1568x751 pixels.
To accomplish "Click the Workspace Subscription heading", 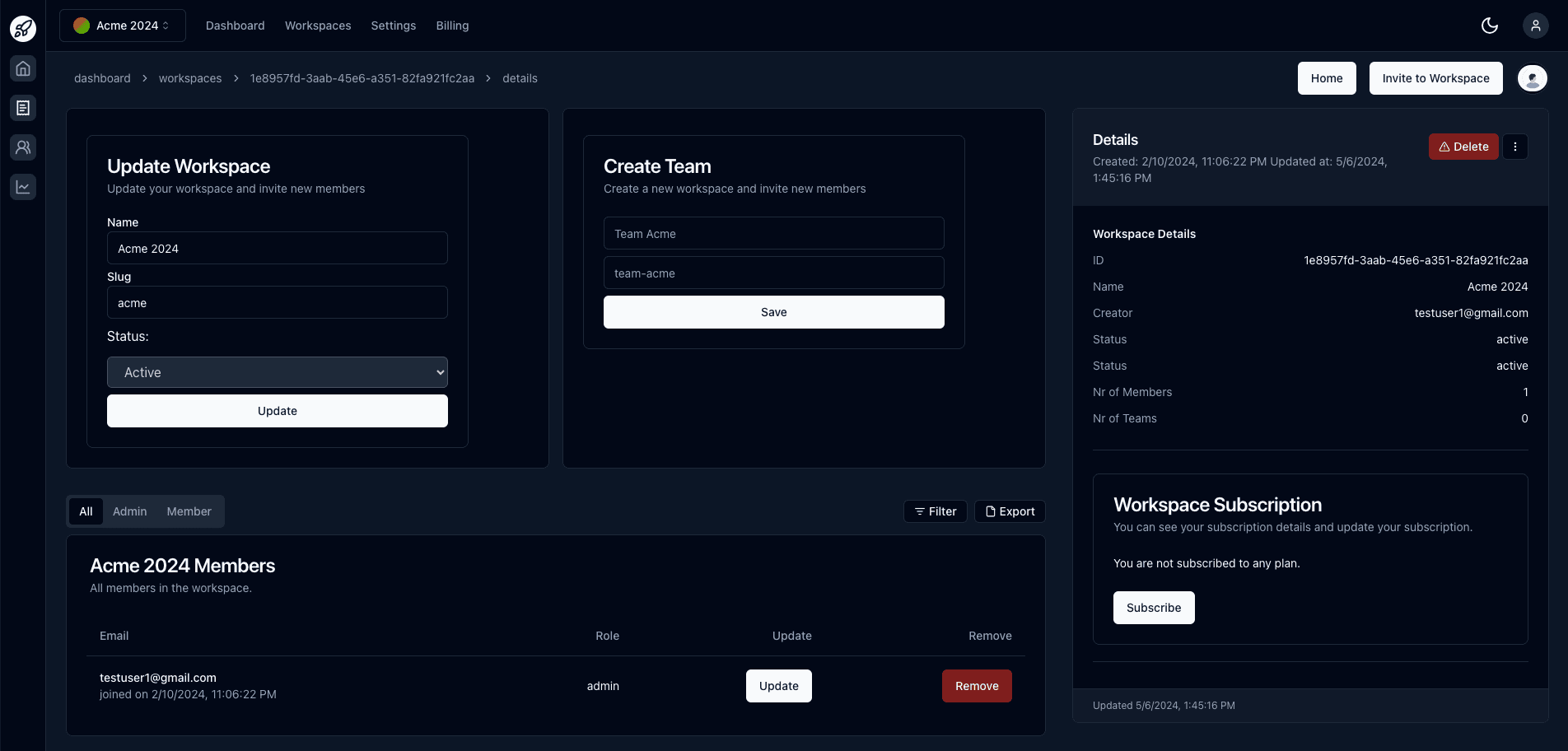I will pyautogui.click(x=1217, y=505).
